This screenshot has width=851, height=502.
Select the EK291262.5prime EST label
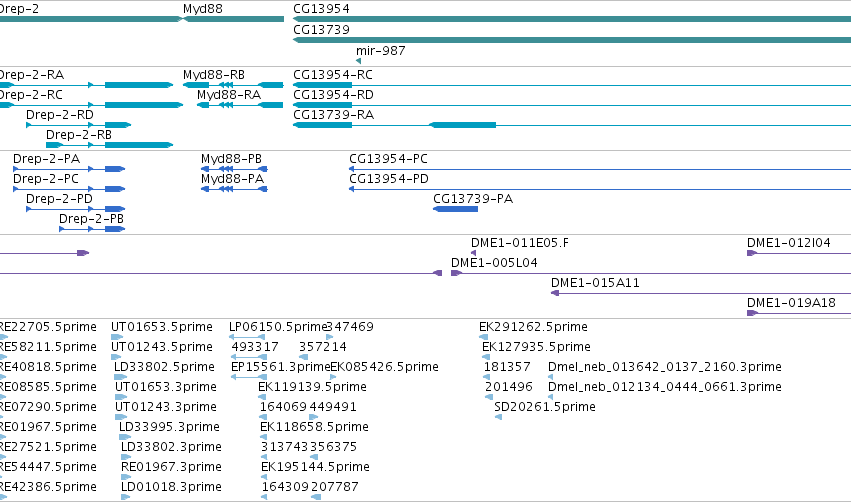pyautogui.click(x=533, y=327)
